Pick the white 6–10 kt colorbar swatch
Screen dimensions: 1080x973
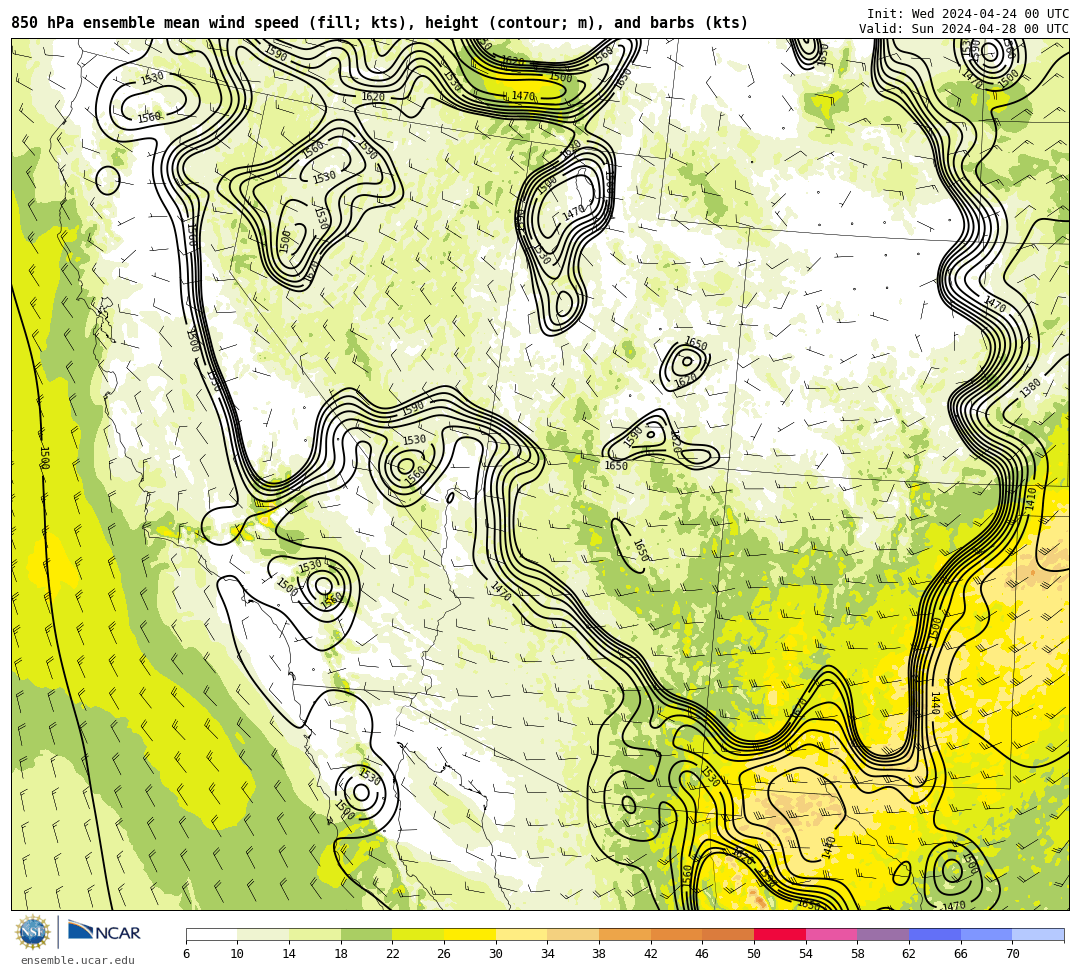point(211,934)
